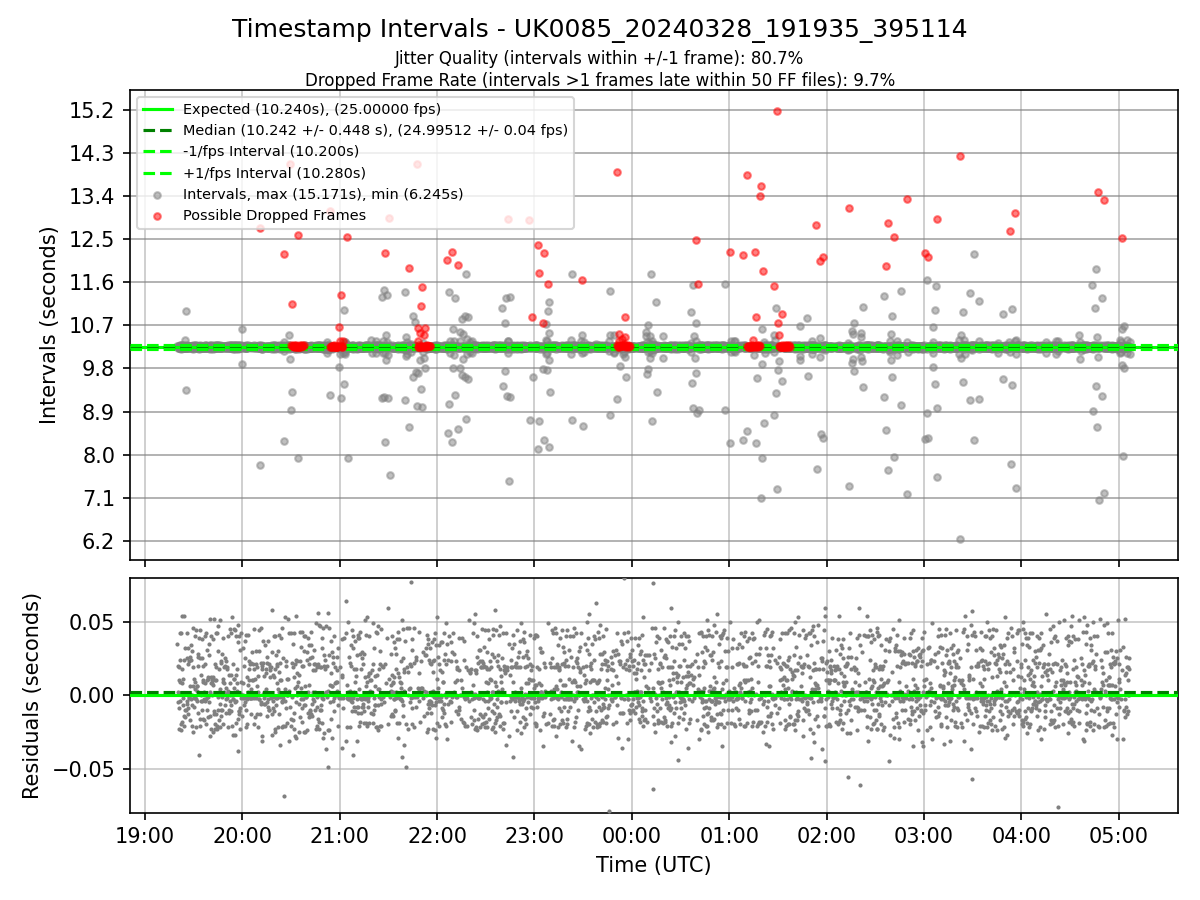Click the plot title 'Timestamp Intervals - UK0085_20240328_191935_395114'

[x=599, y=29]
